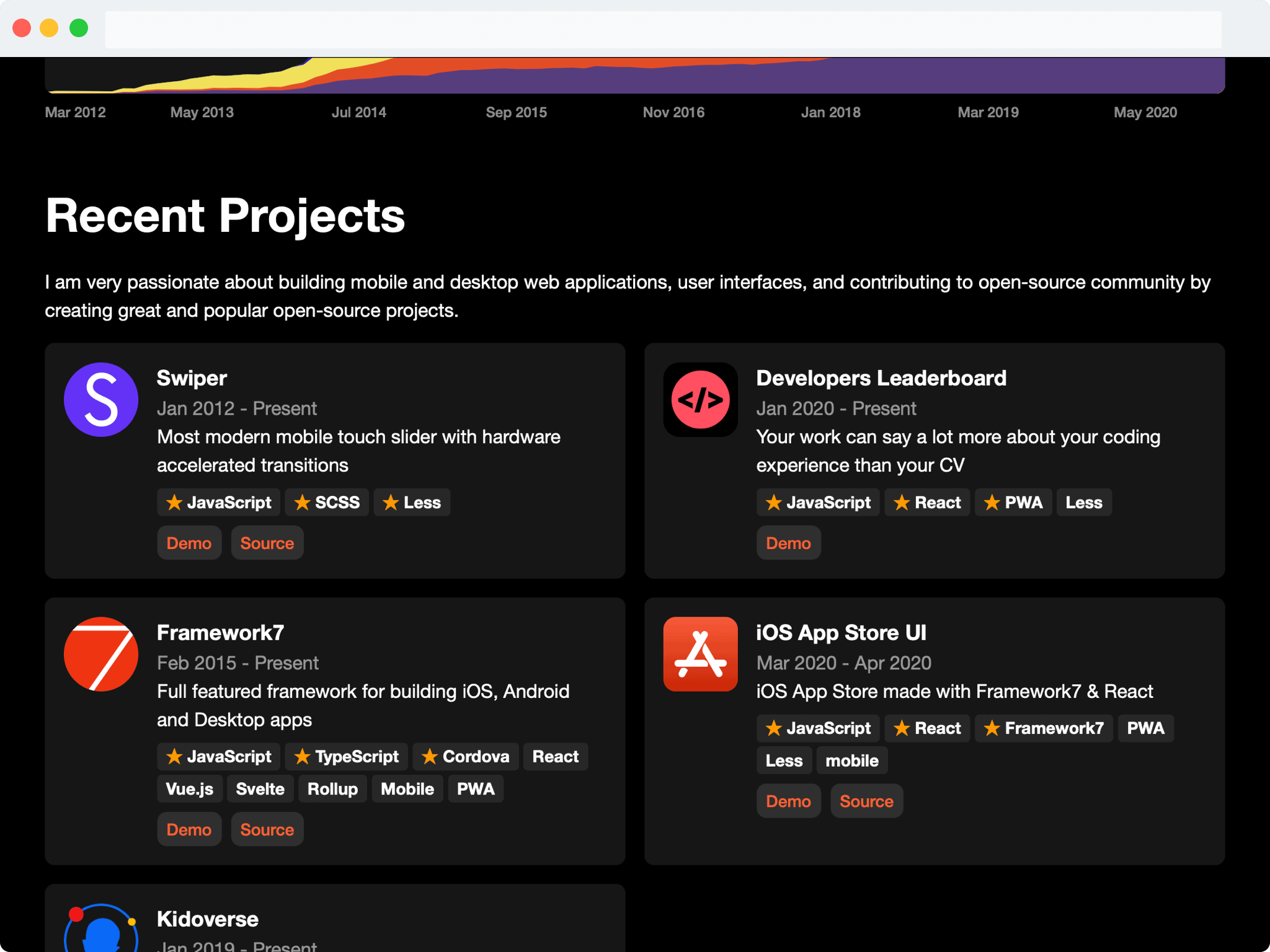Open iOS App Store UI Demo
This screenshot has width=1270, height=952.
tap(788, 801)
